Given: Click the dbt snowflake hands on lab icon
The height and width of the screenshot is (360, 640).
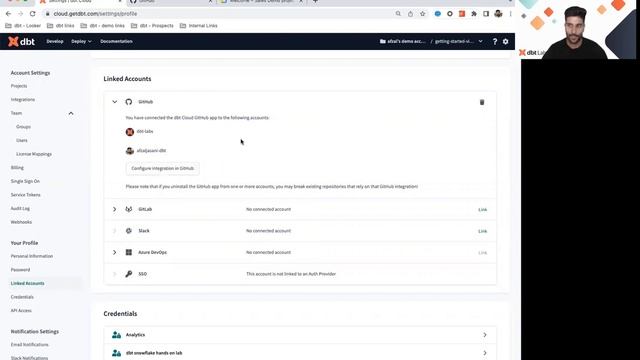Looking at the screenshot, I should pos(116,353).
